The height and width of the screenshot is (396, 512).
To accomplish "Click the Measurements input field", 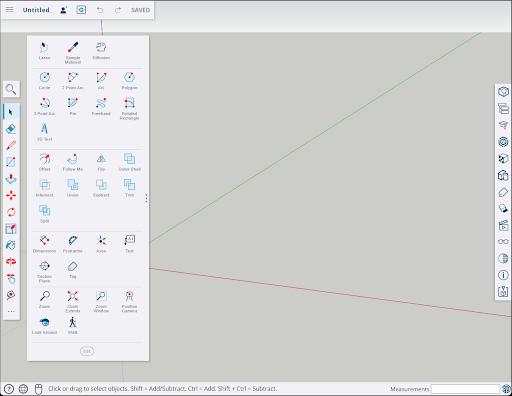I will click(465, 389).
